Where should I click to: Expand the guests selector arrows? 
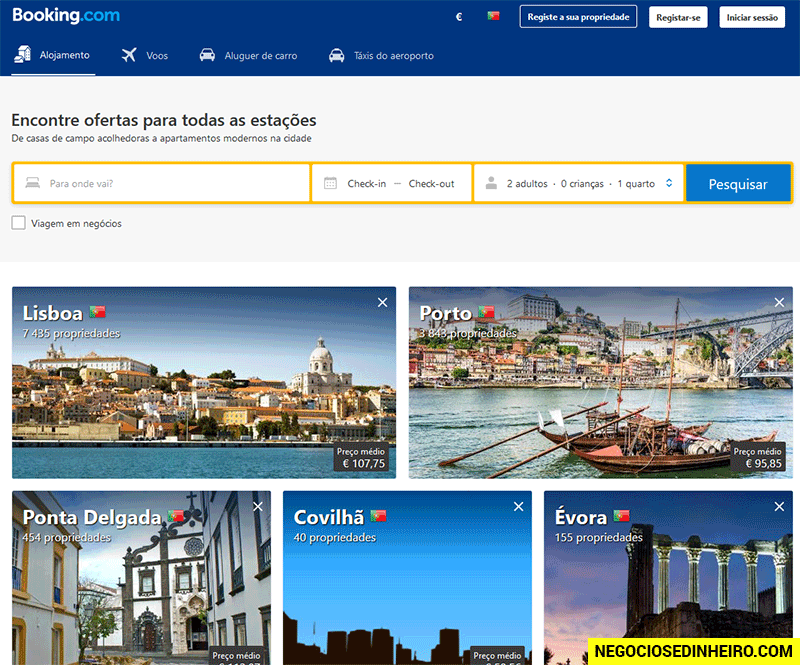[669, 183]
